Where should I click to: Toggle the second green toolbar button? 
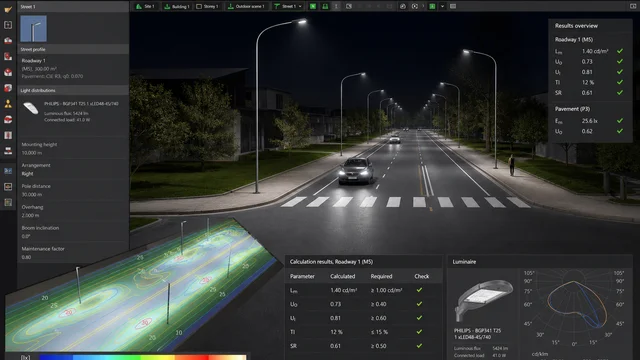[325, 6]
